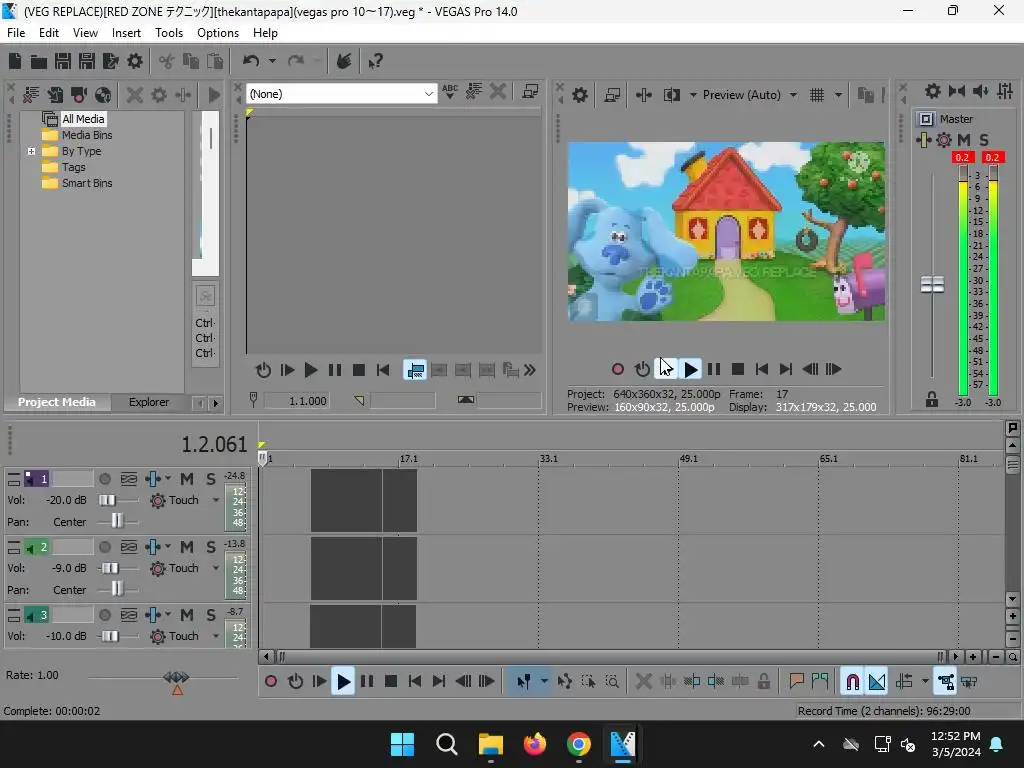This screenshot has width=1024, height=768.
Task: Open track 2 automation mode Touch dropdown
Action: click(x=184, y=568)
